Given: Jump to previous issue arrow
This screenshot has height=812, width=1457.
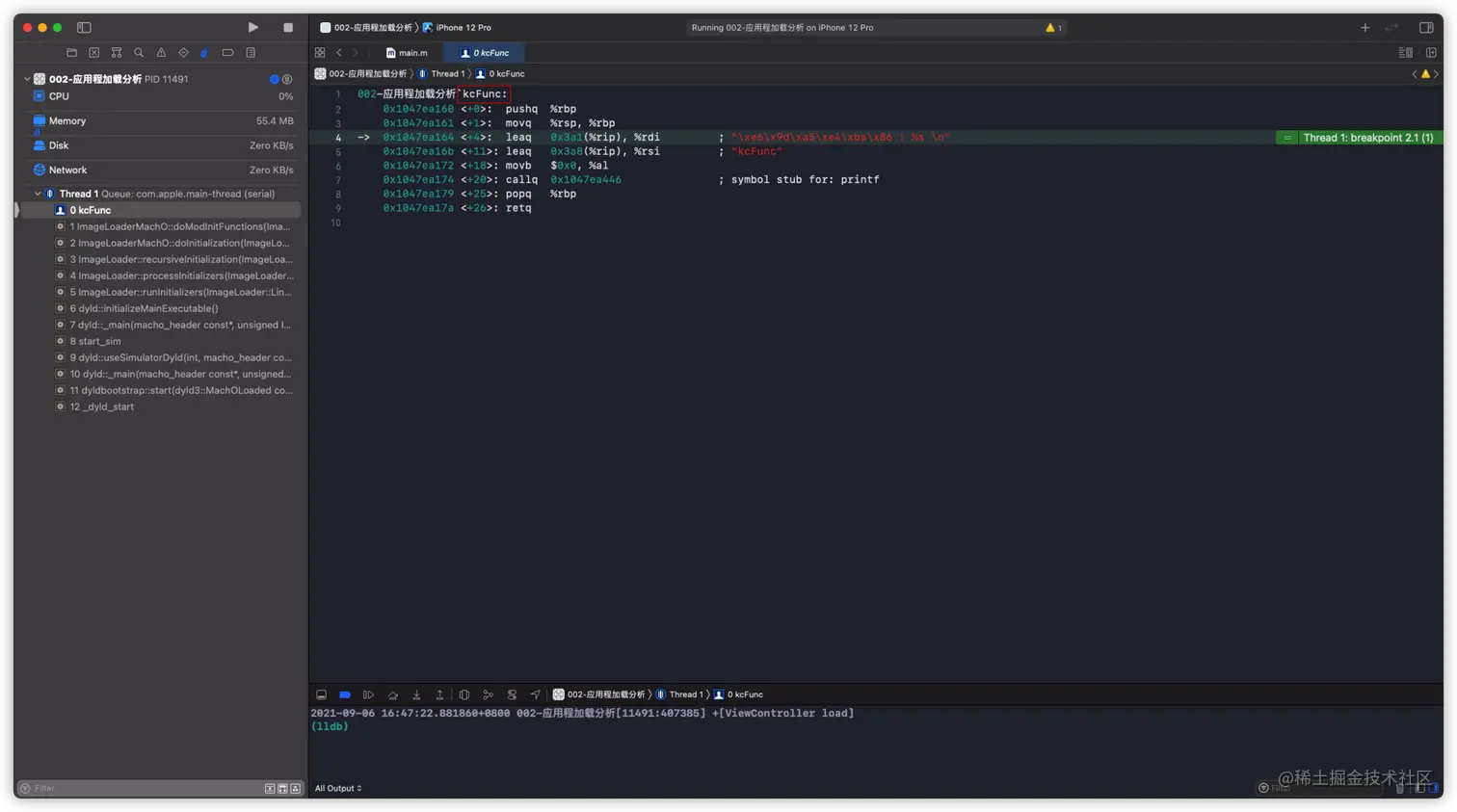Looking at the screenshot, I should pos(1415,74).
